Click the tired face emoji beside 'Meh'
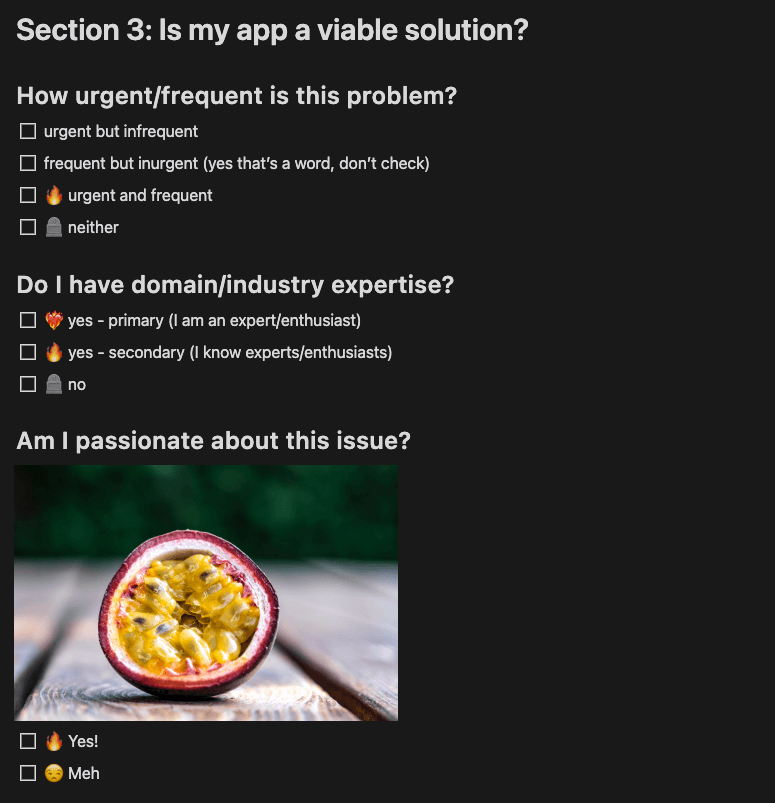775x803 pixels. click(54, 773)
